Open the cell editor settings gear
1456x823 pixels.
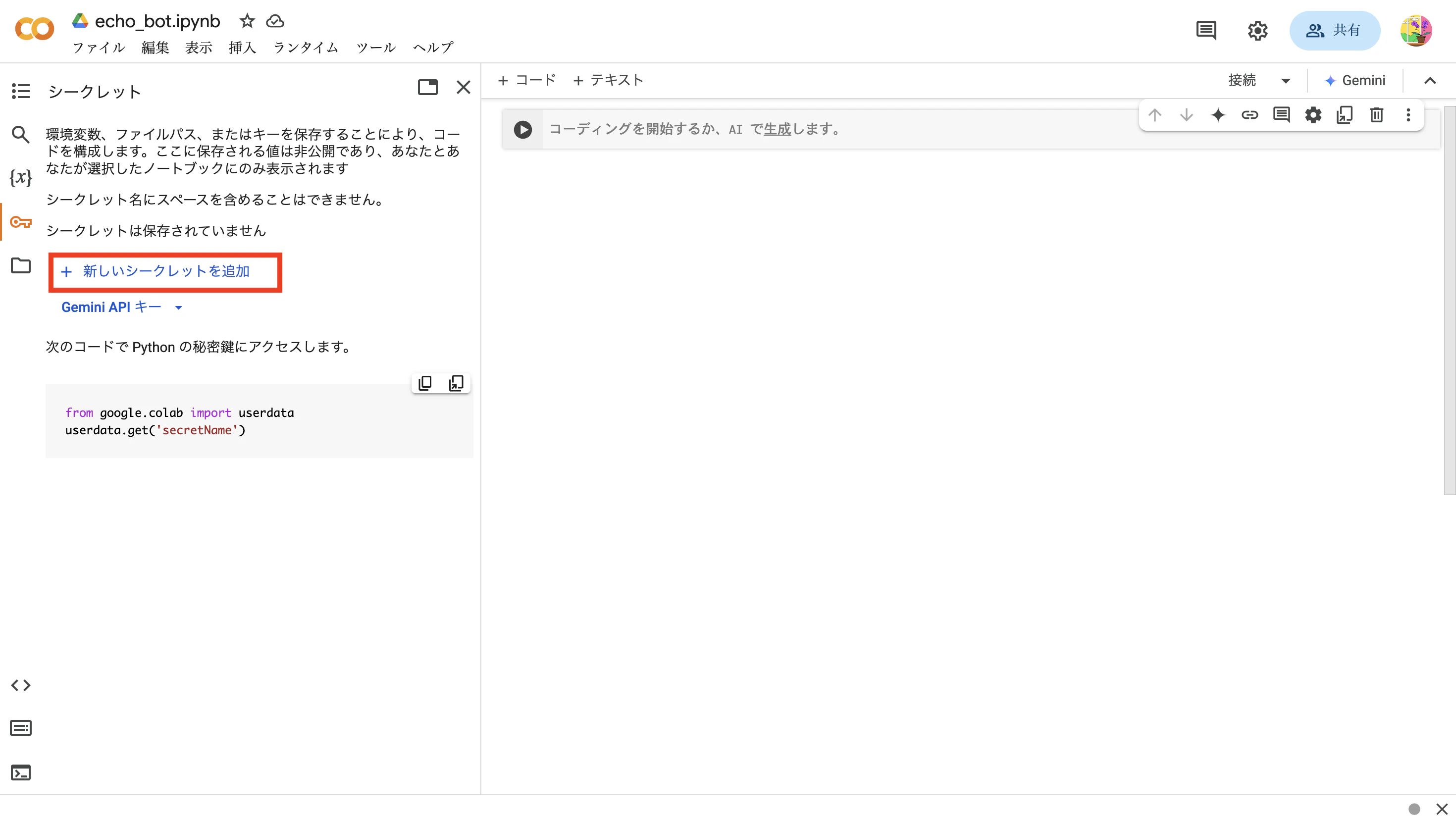tap(1313, 115)
